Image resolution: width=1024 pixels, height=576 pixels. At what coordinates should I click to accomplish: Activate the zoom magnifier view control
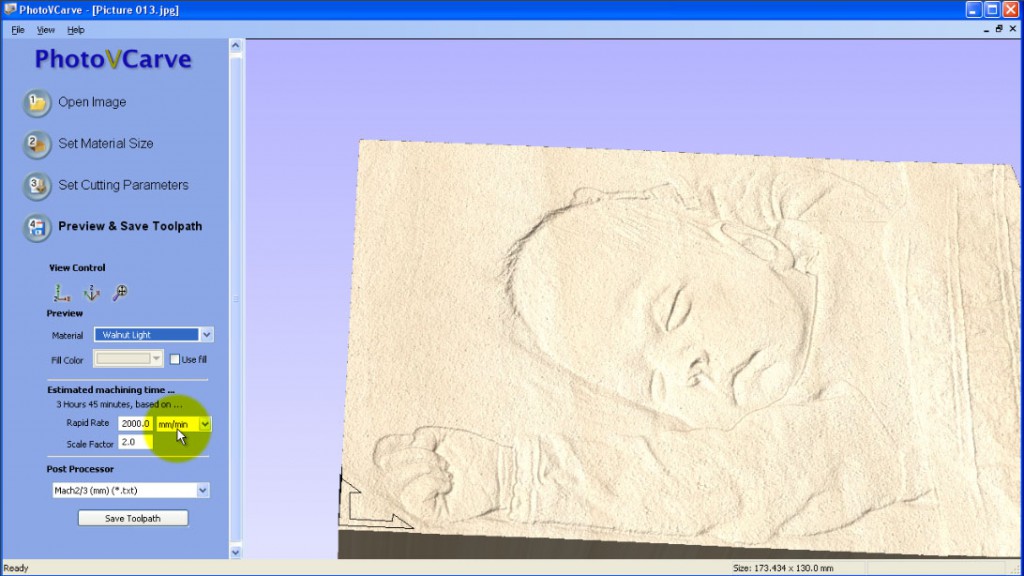point(123,291)
